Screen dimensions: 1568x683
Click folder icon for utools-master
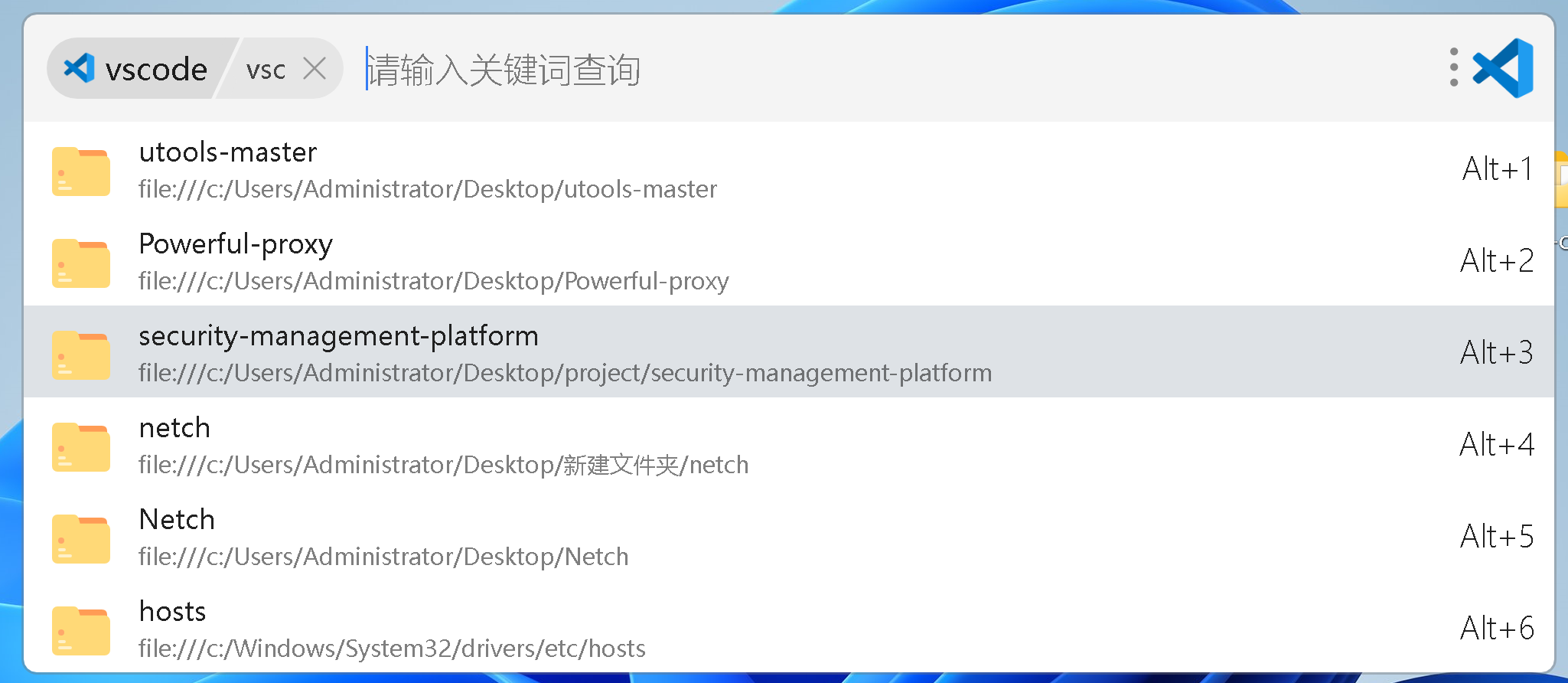click(81, 172)
